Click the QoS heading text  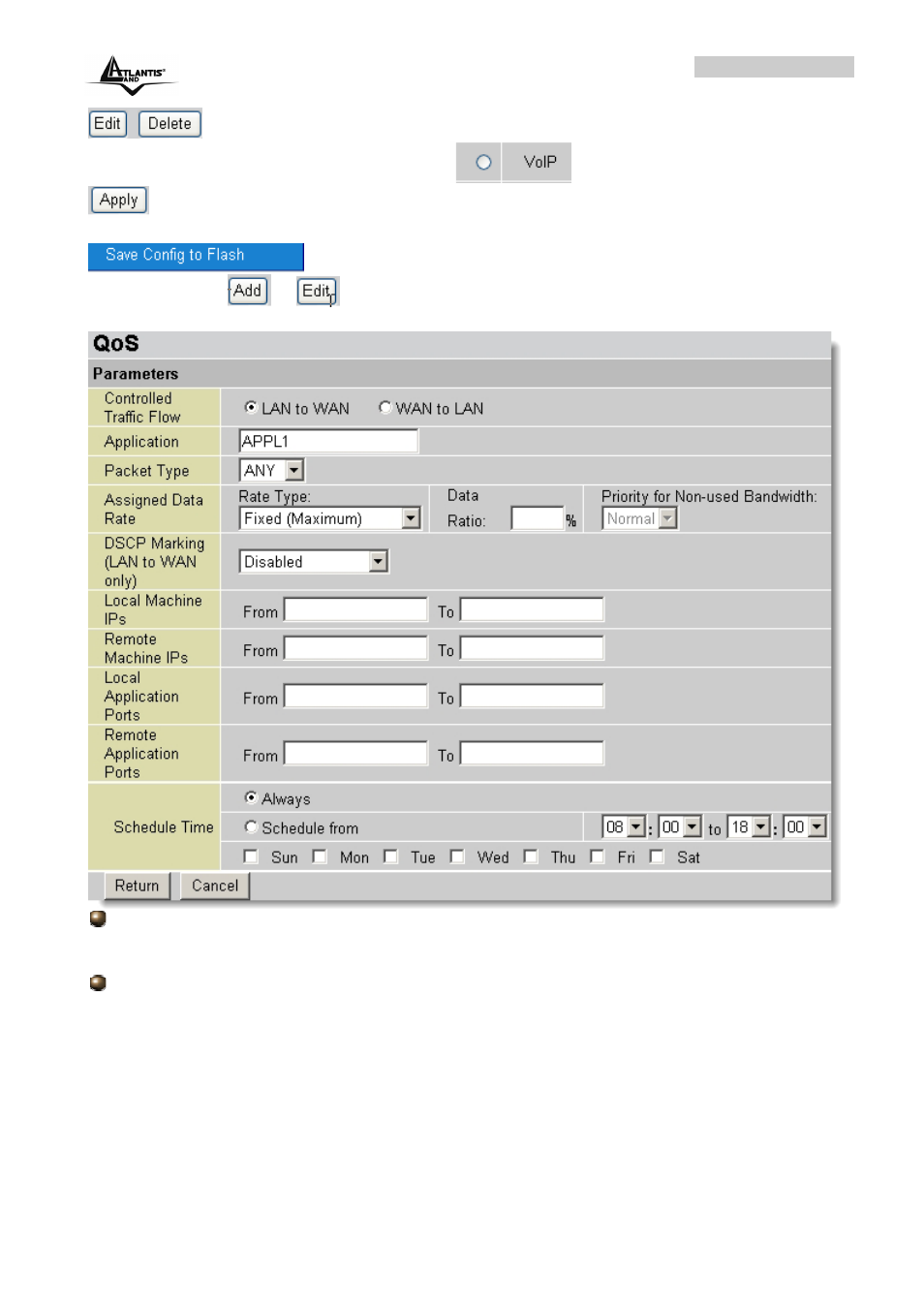[x=116, y=344]
